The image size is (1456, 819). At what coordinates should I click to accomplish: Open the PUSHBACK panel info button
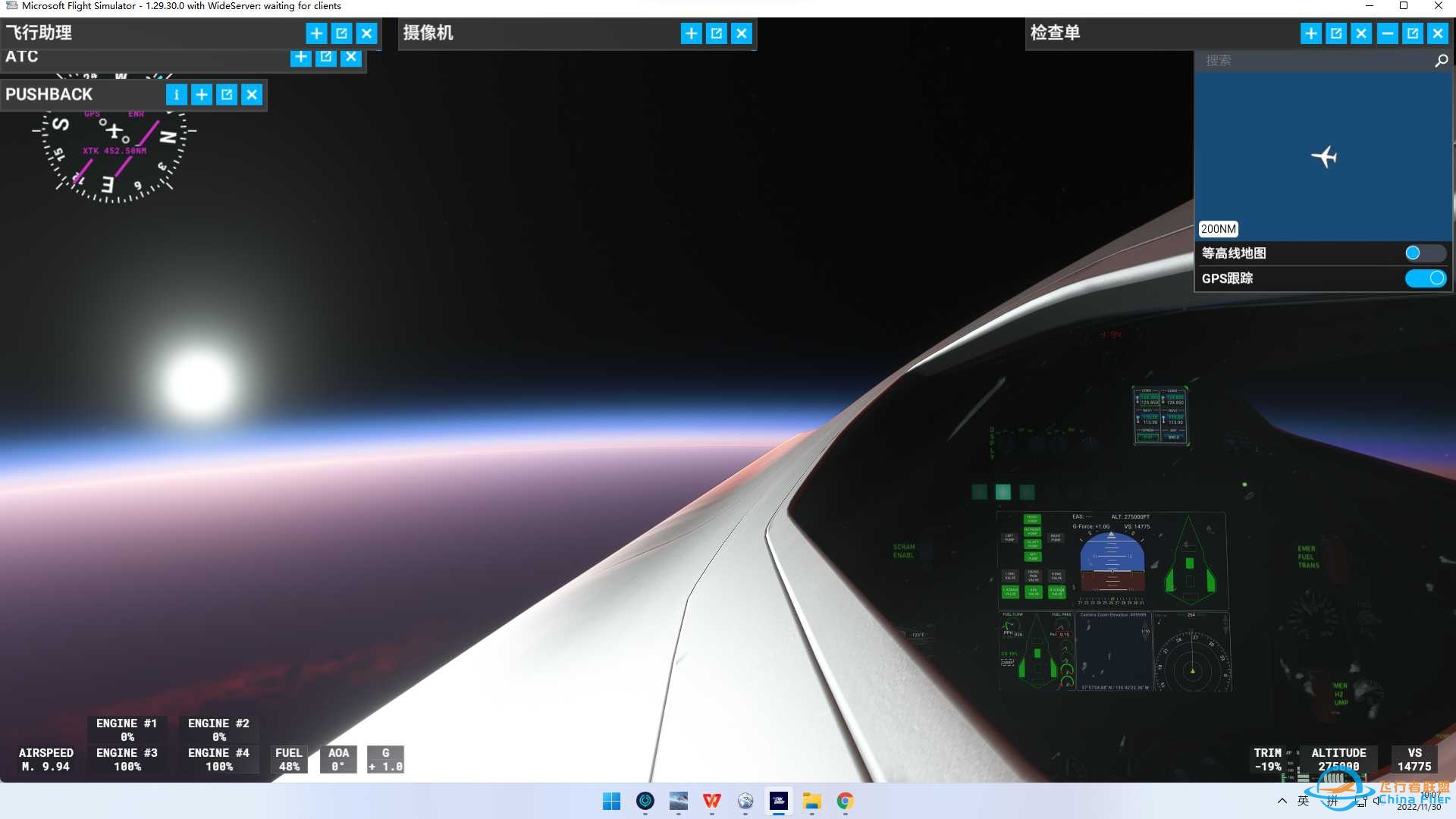point(176,95)
